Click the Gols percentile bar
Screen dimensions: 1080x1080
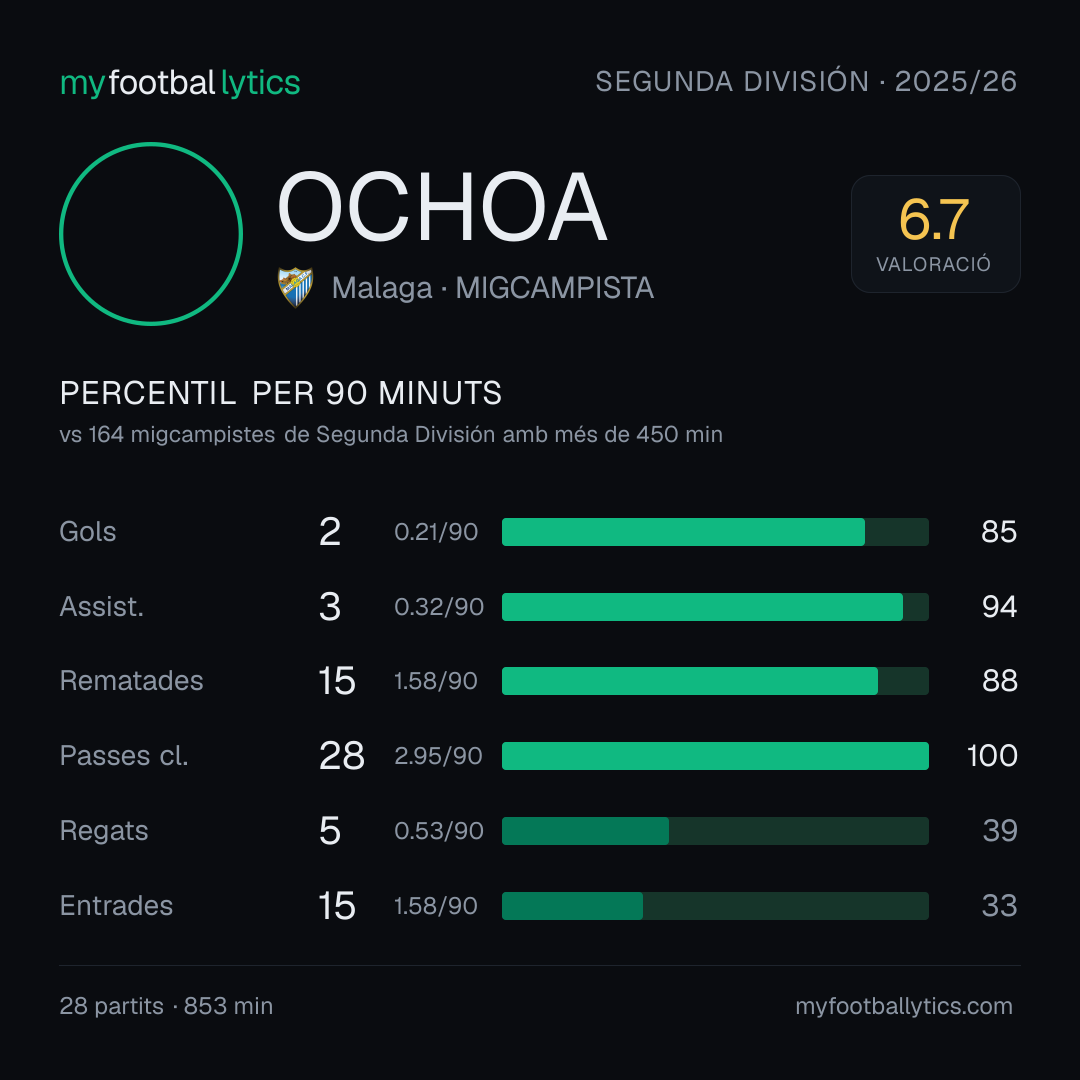pos(715,532)
